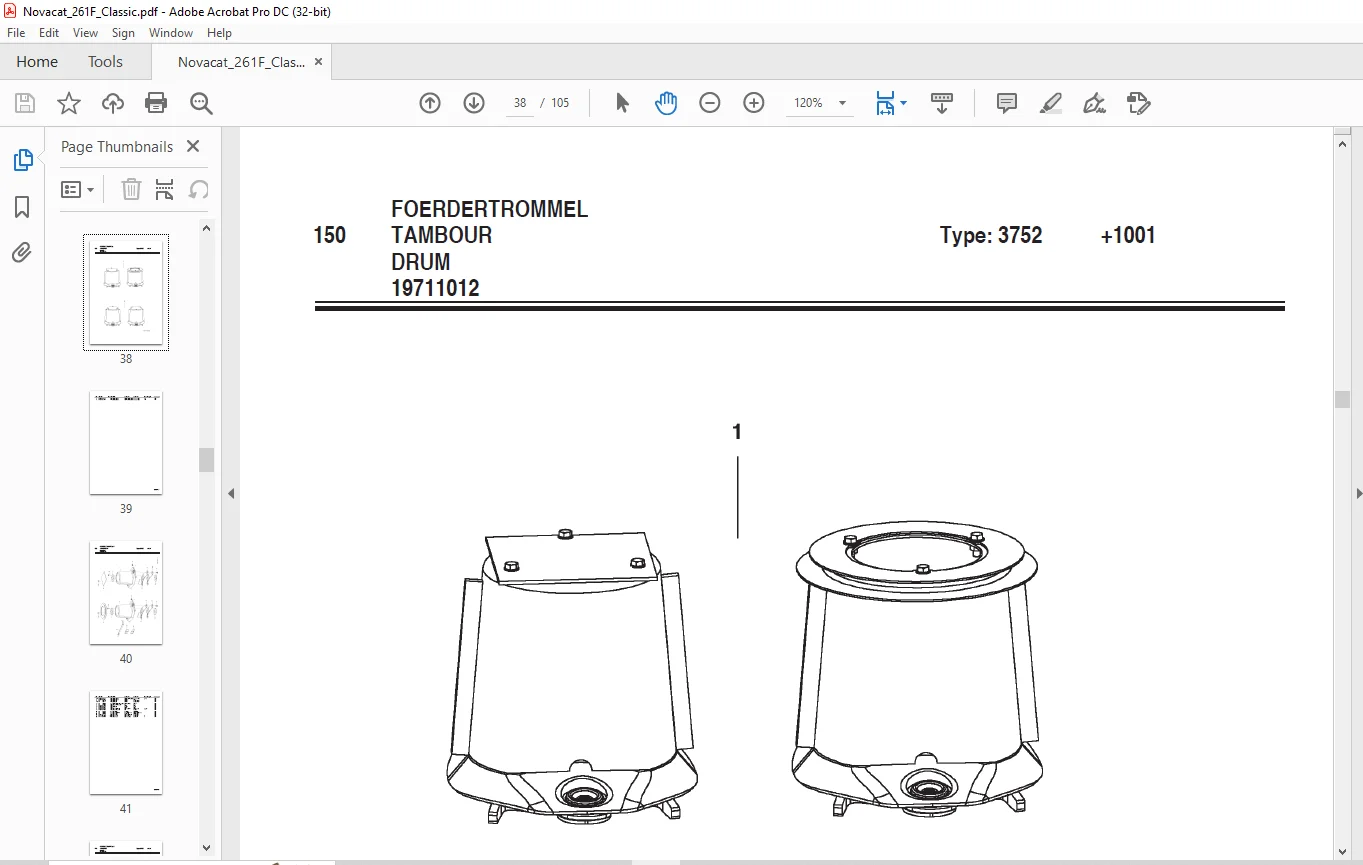Image resolution: width=1363 pixels, height=865 pixels.
Task: Toggle the Page Thumbnails sidebar icon
Action: [22, 160]
